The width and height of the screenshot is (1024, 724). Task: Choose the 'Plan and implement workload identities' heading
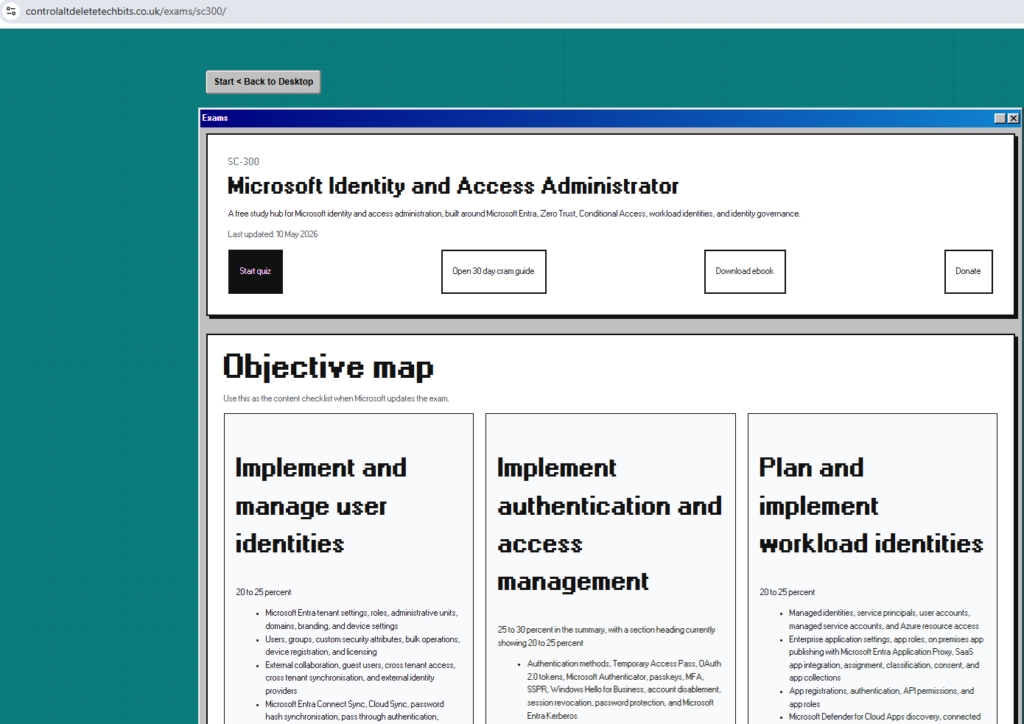(871, 505)
